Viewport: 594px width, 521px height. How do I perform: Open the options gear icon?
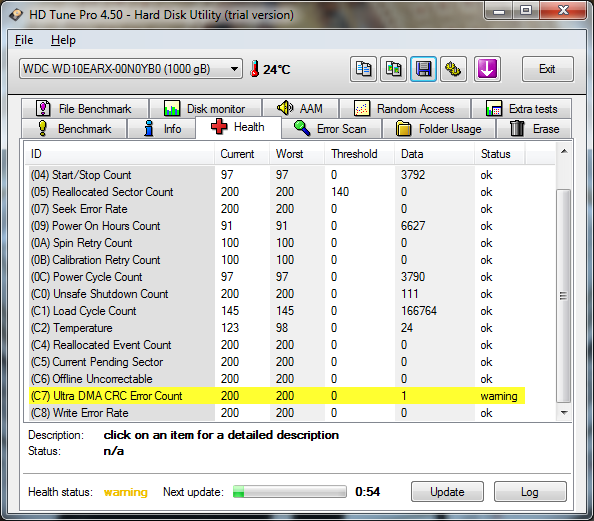coord(453,69)
